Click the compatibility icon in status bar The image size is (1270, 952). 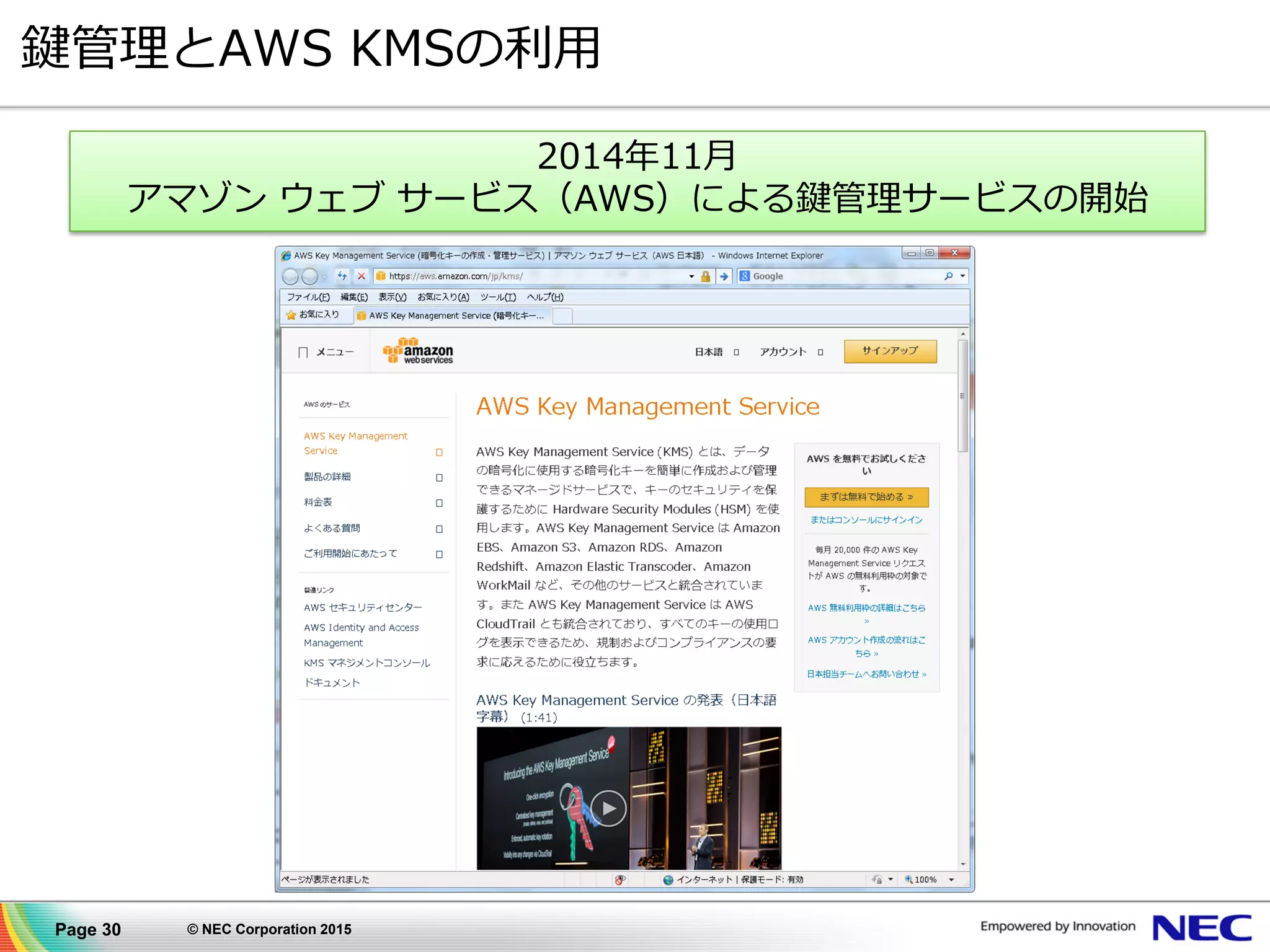coord(876,880)
